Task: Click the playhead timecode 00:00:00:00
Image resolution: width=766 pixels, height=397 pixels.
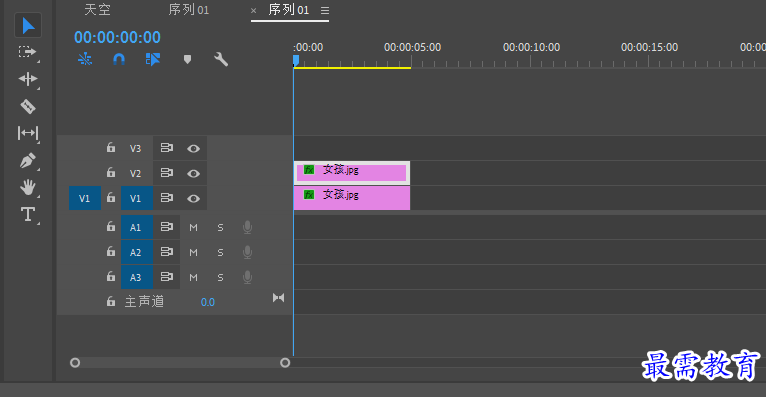Action: (117, 37)
